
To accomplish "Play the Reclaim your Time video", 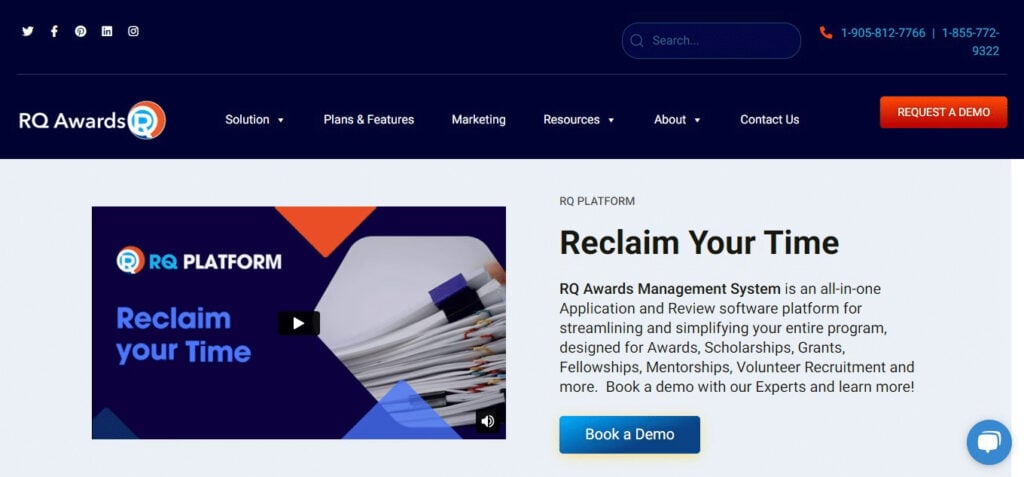I will (x=299, y=323).
